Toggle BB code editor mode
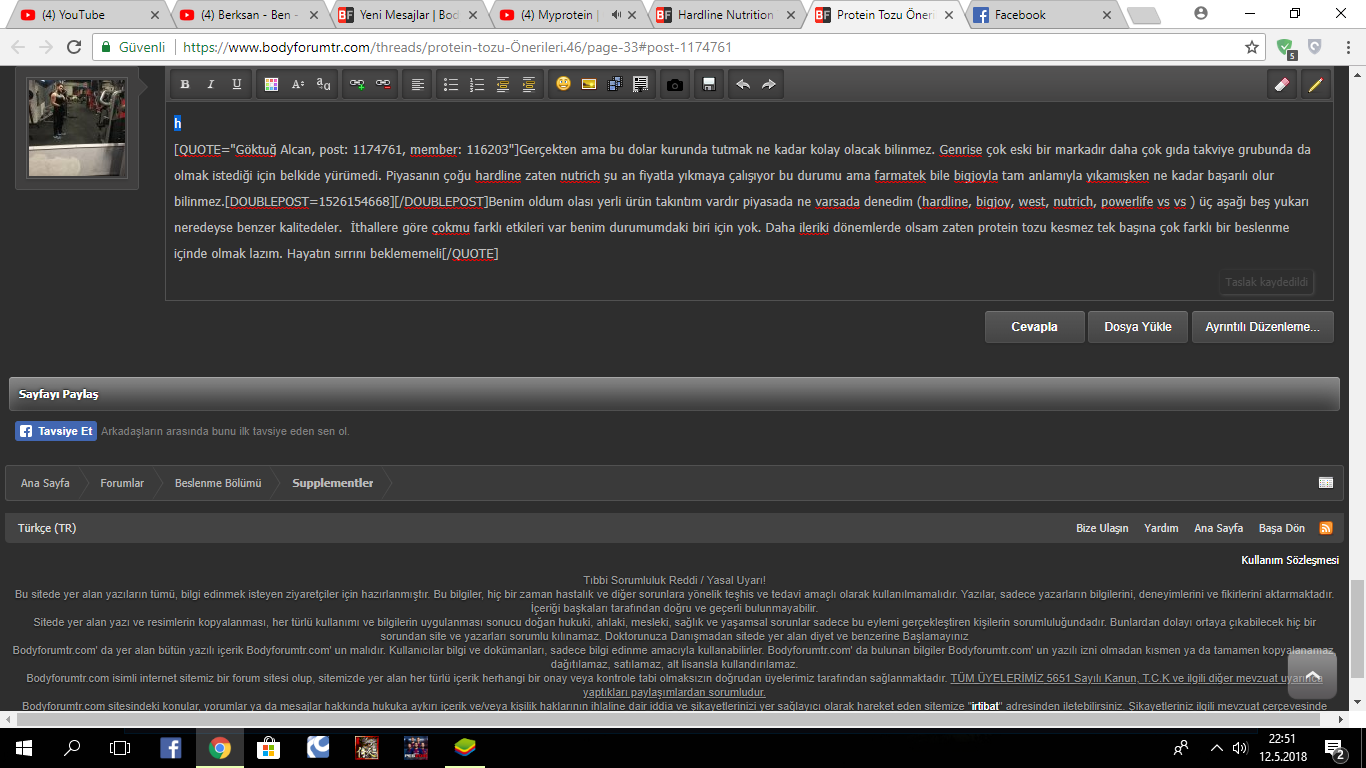 1315,85
